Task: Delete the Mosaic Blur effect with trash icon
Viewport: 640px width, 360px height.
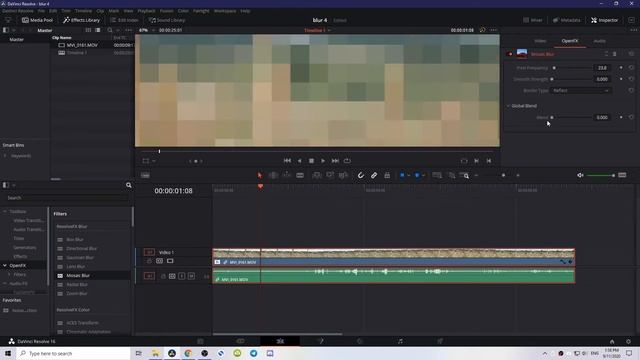Action: [614, 54]
